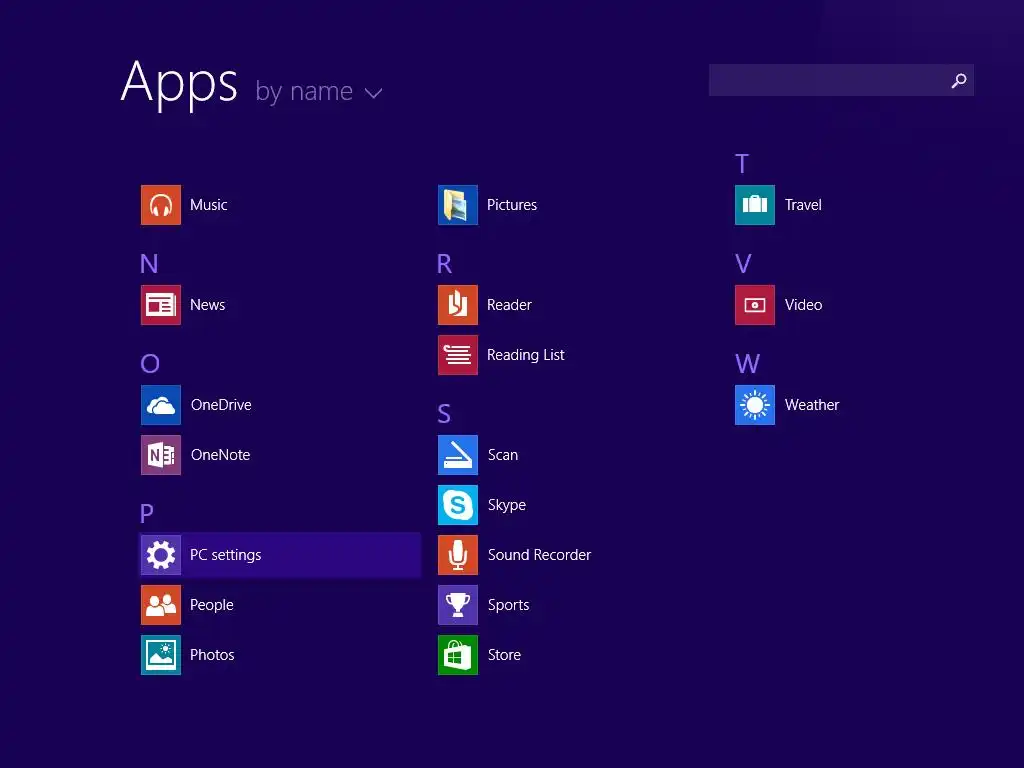Select the 'OneDrive' label text
Viewport: 1024px width, 768px height.
tap(221, 405)
